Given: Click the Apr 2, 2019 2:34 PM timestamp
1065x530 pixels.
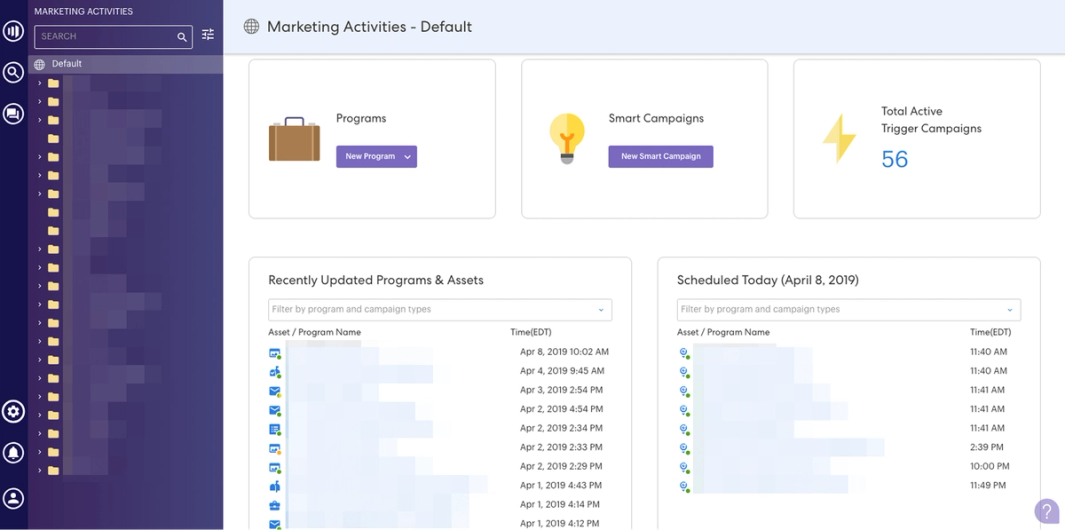Looking at the screenshot, I should coord(561,428).
